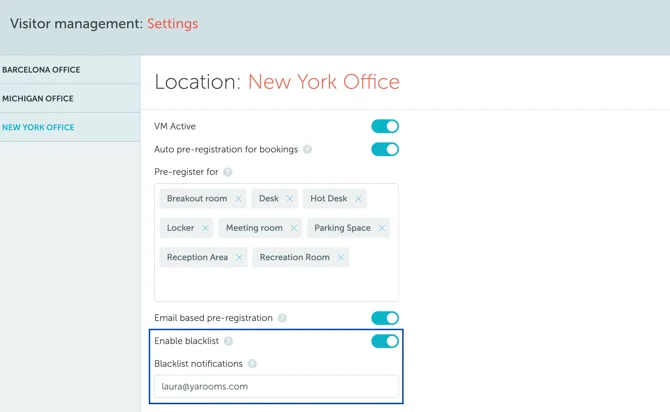Click empty area in Pre-register for box
670x412 pixels.
(x=276, y=285)
